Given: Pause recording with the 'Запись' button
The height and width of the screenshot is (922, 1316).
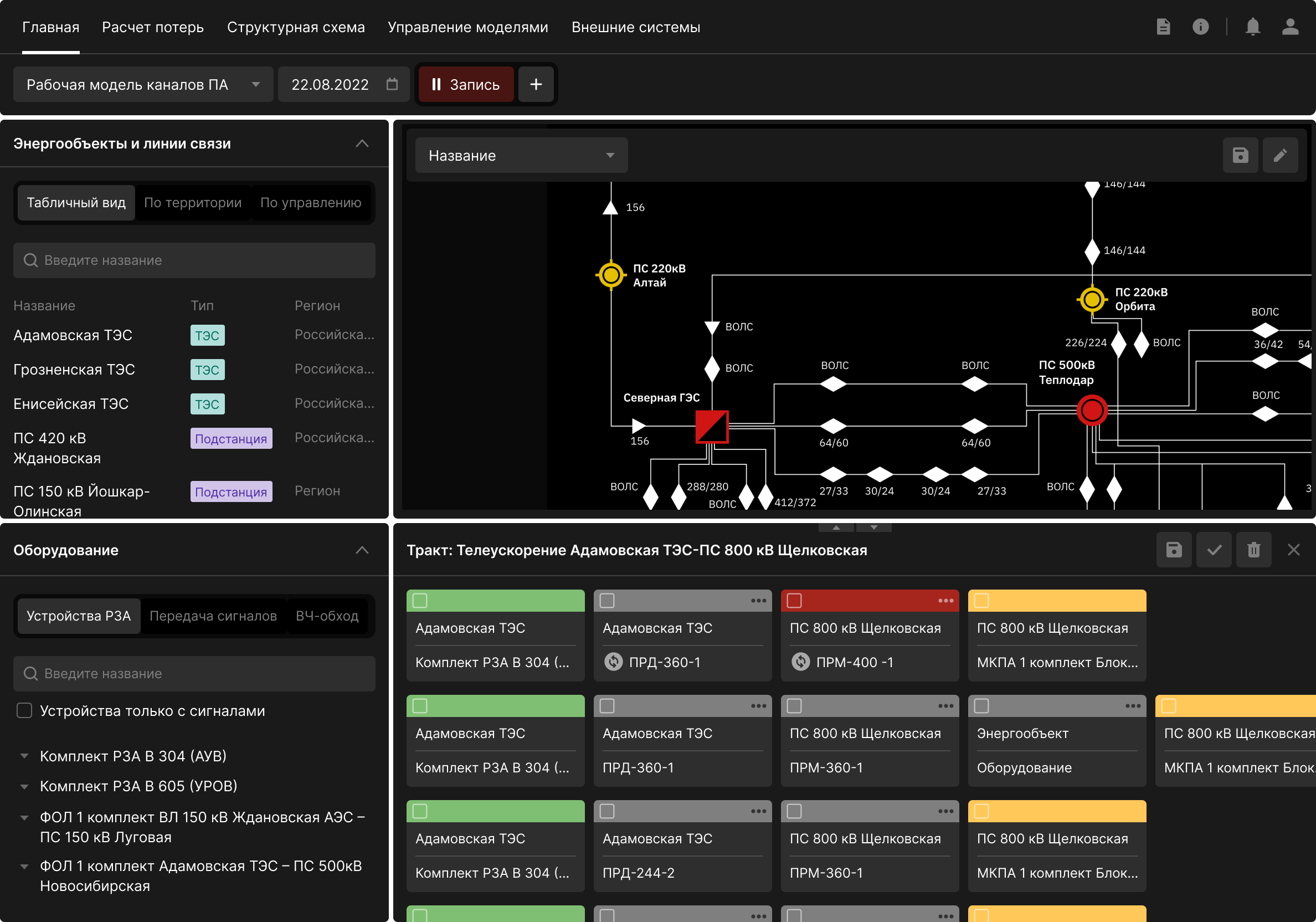Looking at the screenshot, I should coord(465,84).
